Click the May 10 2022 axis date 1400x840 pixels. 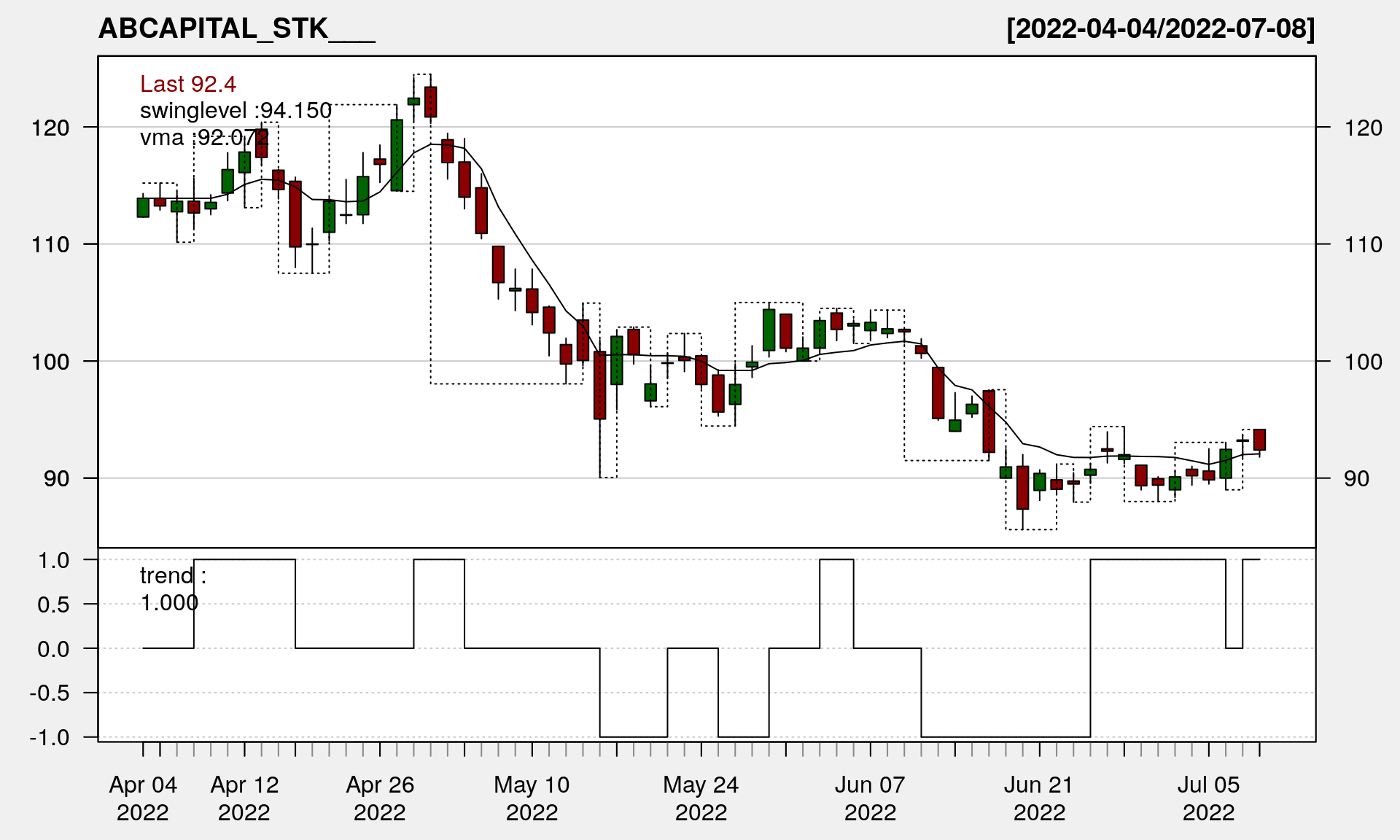532,798
